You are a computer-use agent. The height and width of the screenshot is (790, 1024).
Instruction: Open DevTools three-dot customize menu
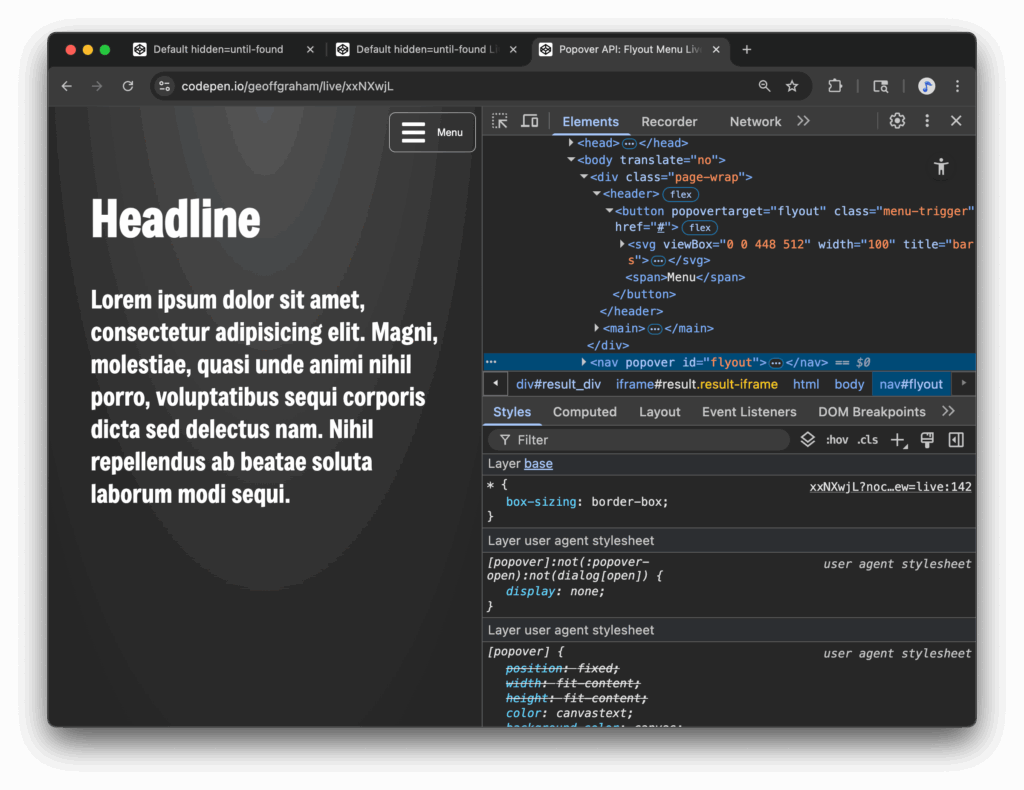[x=927, y=121]
